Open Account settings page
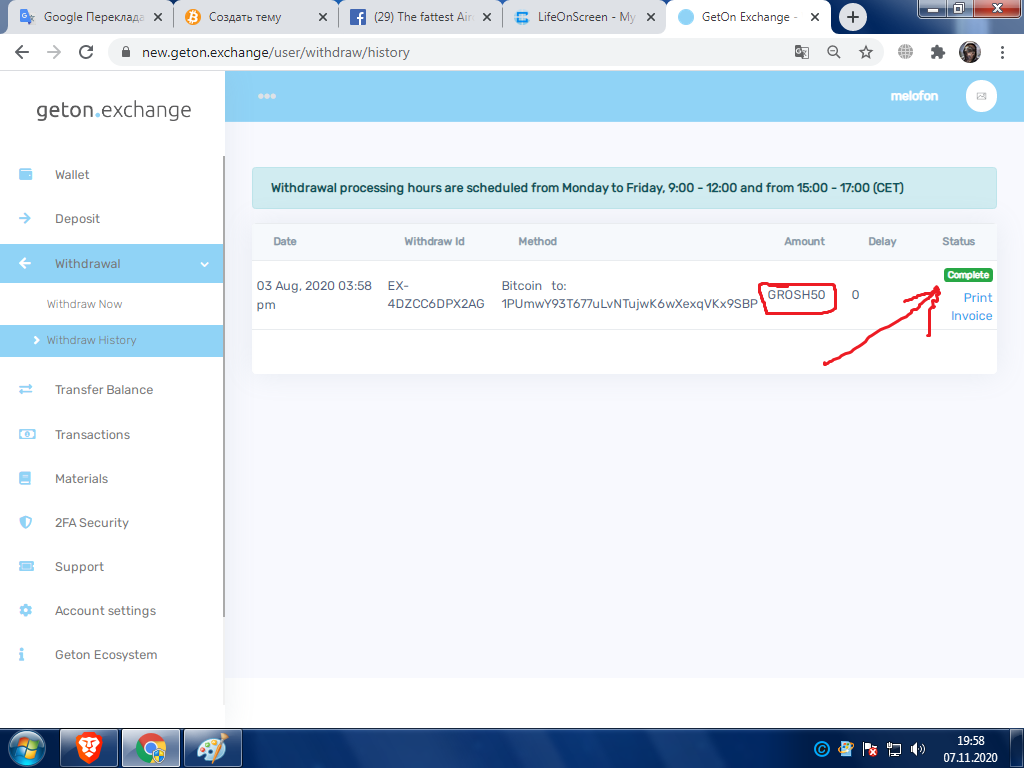The width and height of the screenshot is (1024, 768). coord(105,611)
